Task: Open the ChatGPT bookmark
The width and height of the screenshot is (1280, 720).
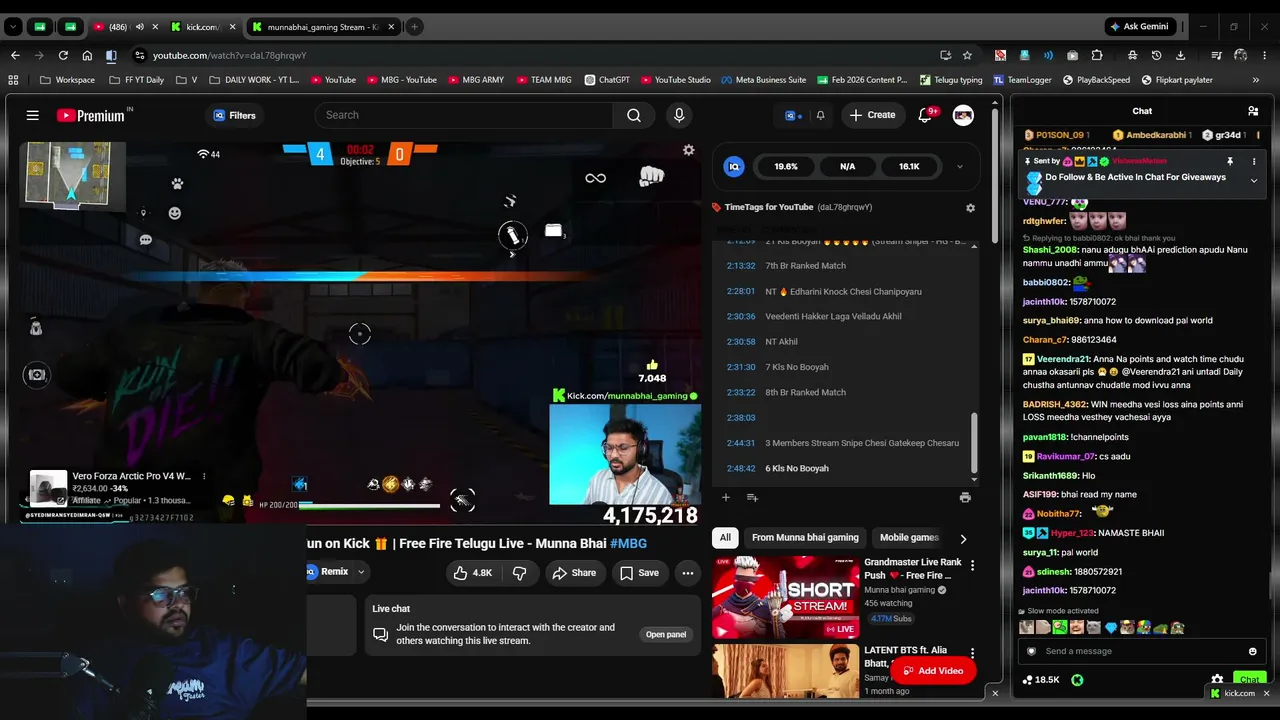Action: click(x=606, y=80)
